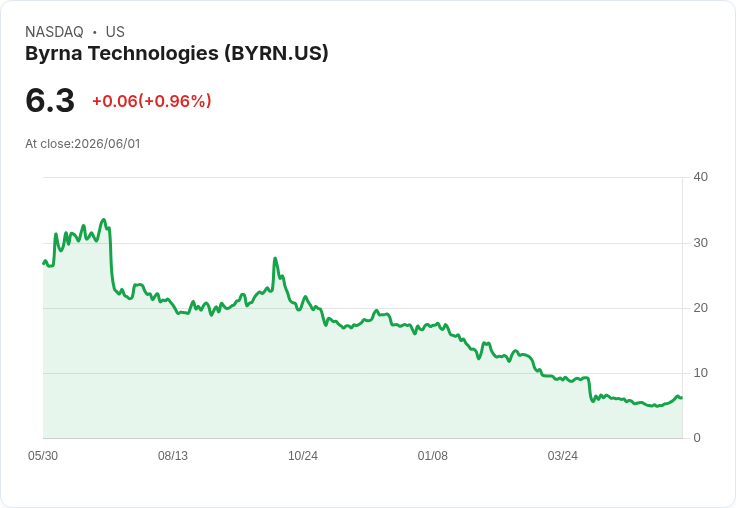This screenshot has width=736, height=508.
Task: Click the At close:2026/06/01 date text
Action: tap(83, 144)
